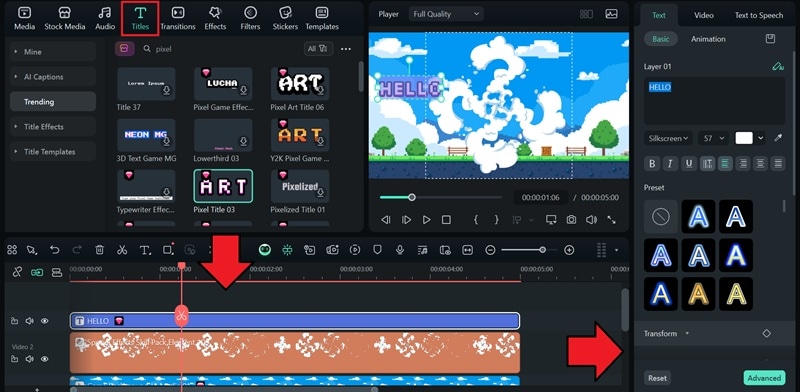Switch to the Audio panel
Screen dimensions: 800x392
coord(105,19)
